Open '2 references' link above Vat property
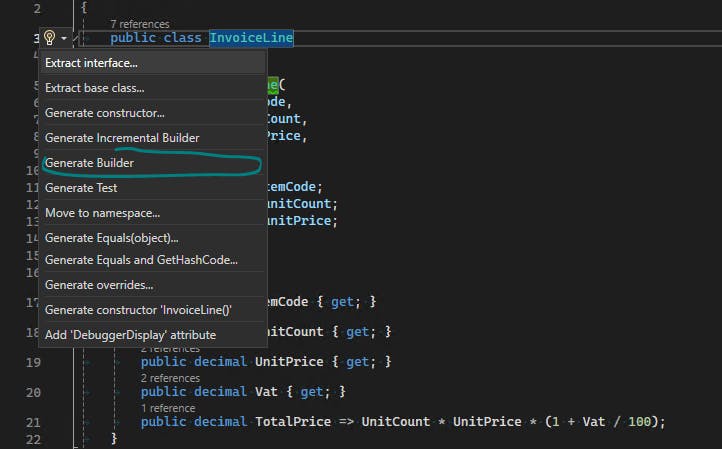722x449 pixels. pyautogui.click(x=170, y=378)
